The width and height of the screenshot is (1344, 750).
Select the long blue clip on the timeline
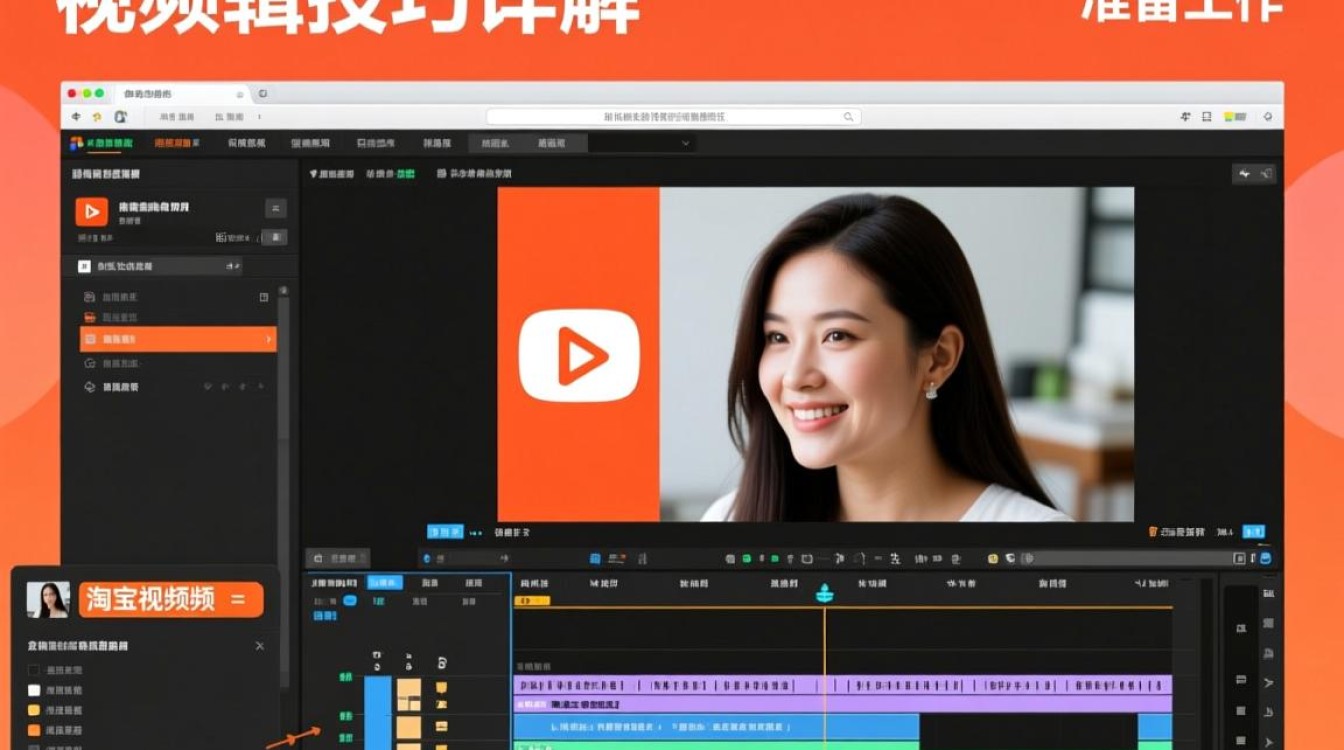point(716,727)
